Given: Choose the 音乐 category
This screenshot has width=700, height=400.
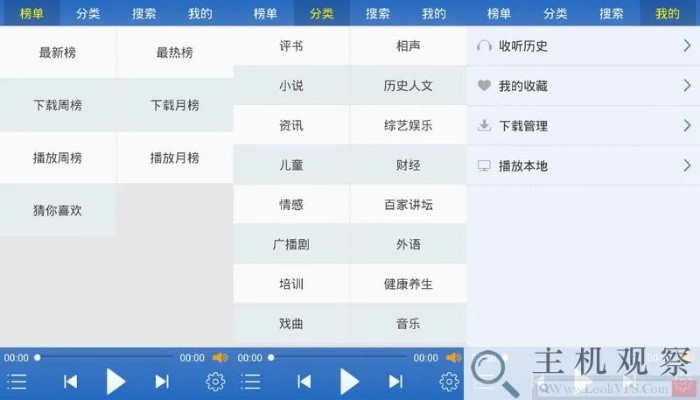Looking at the screenshot, I should tap(408, 323).
